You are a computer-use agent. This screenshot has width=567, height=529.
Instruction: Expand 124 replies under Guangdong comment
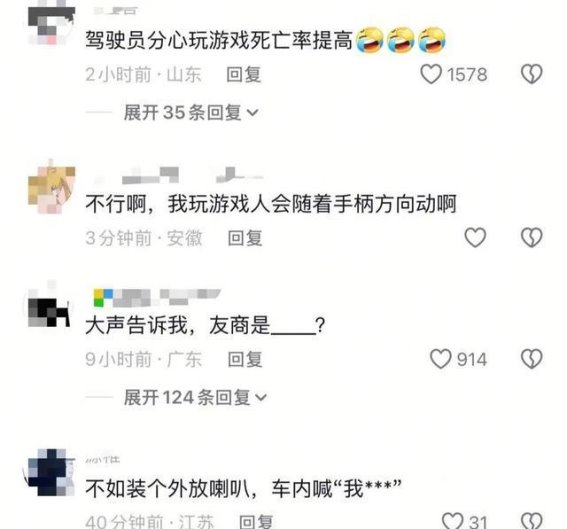tap(196, 397)
